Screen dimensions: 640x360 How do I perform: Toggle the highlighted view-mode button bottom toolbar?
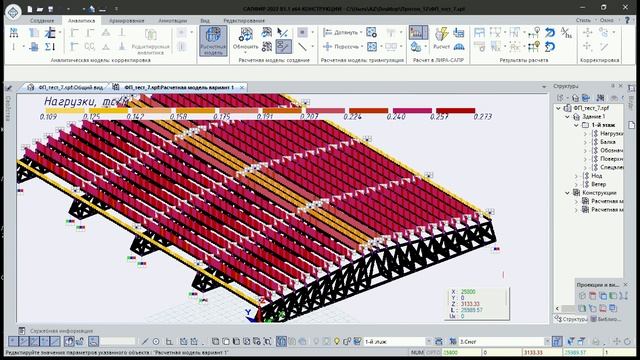[281, 341]
